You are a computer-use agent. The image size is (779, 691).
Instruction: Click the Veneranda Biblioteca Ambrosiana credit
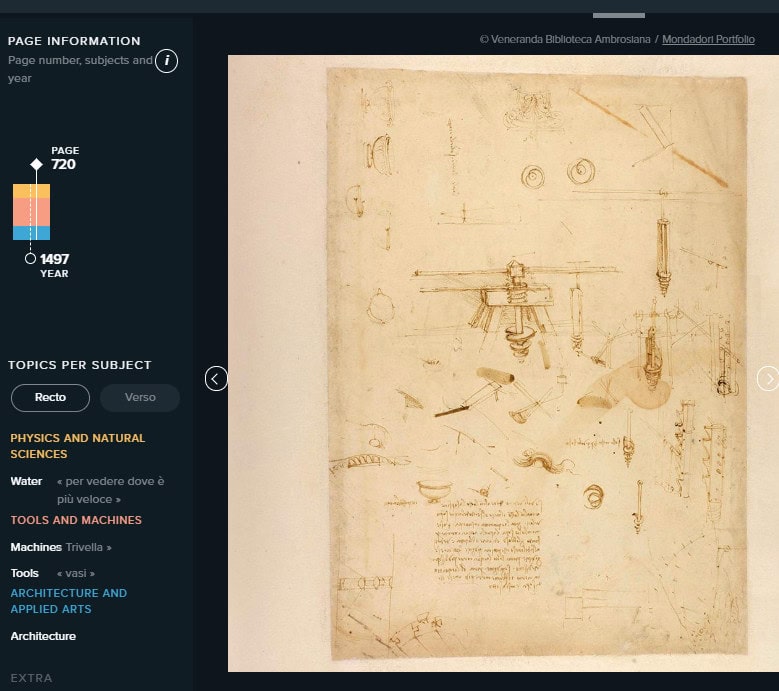click(x=565, y=39)
